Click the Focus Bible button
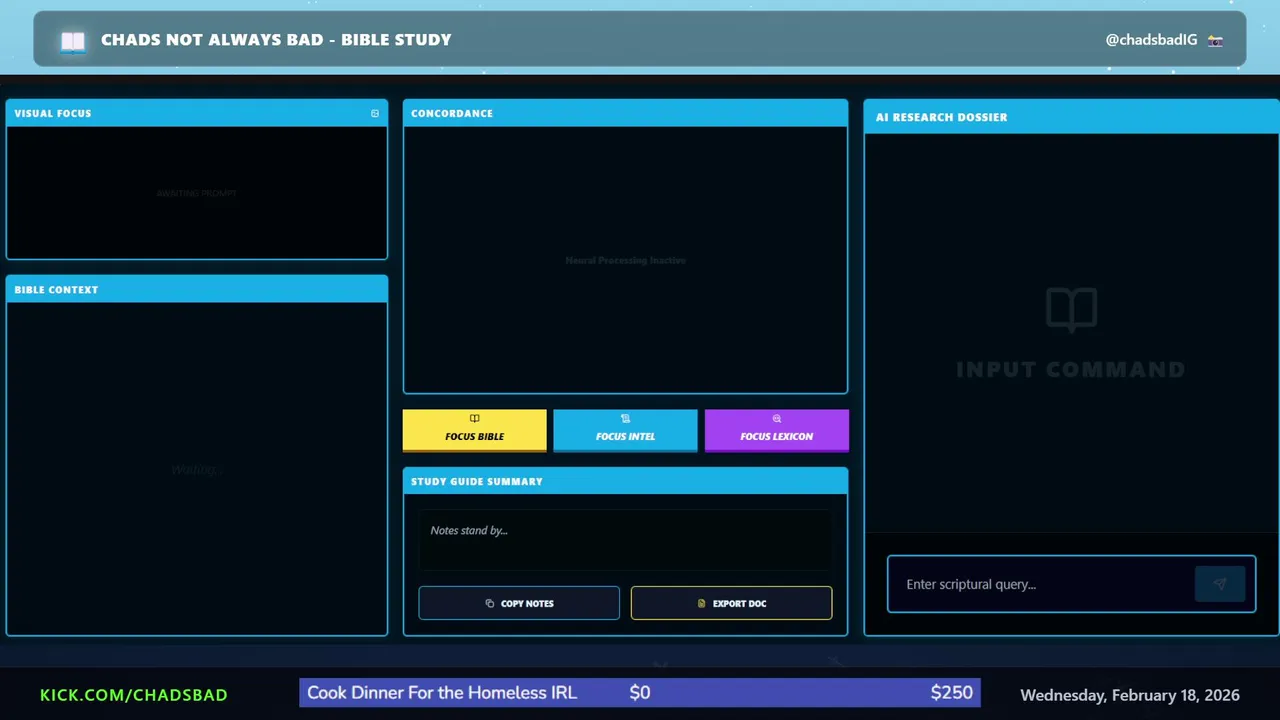 475,430
